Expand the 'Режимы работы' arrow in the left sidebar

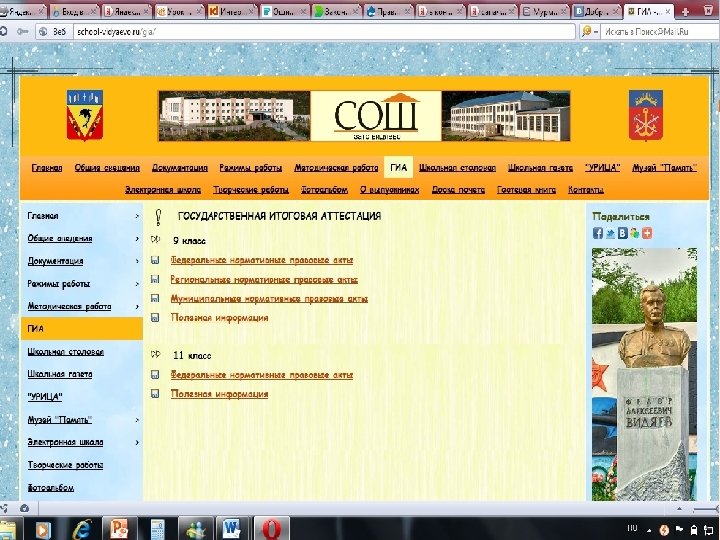[137, 284]
